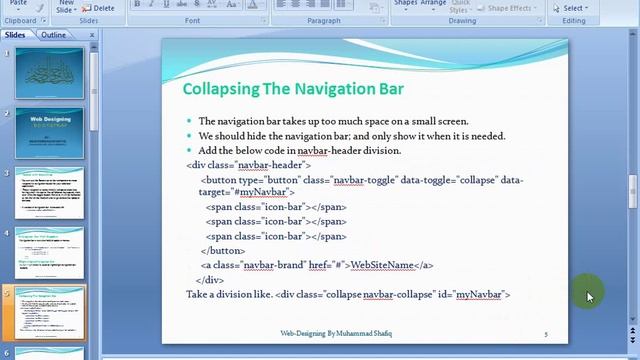Screen dimensions: 640x360
Task: Click thumbnail pane scroll-up arrow
Action: tap(94, 47)
